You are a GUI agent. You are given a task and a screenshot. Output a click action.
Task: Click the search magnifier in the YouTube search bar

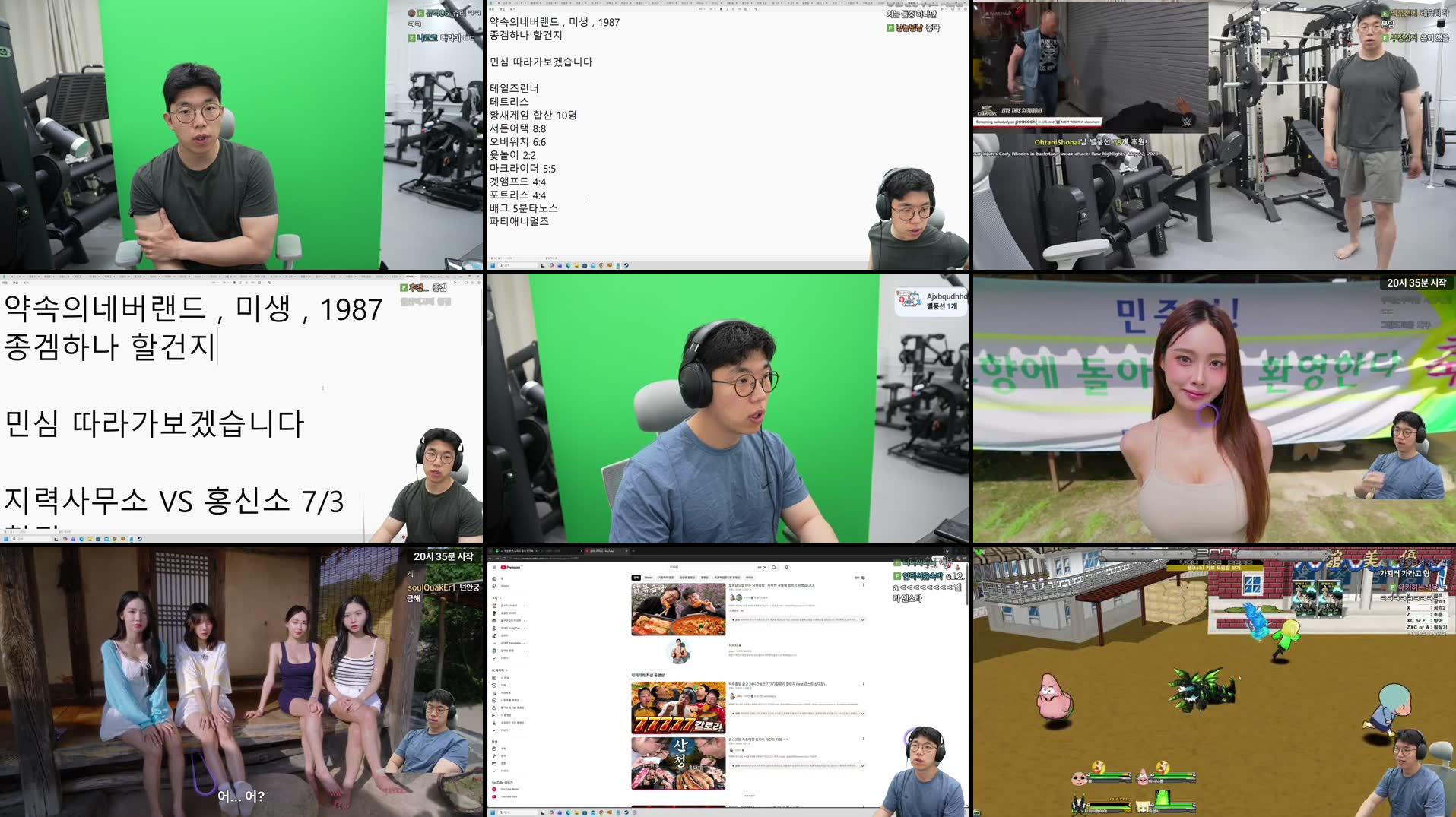[774, 568]
